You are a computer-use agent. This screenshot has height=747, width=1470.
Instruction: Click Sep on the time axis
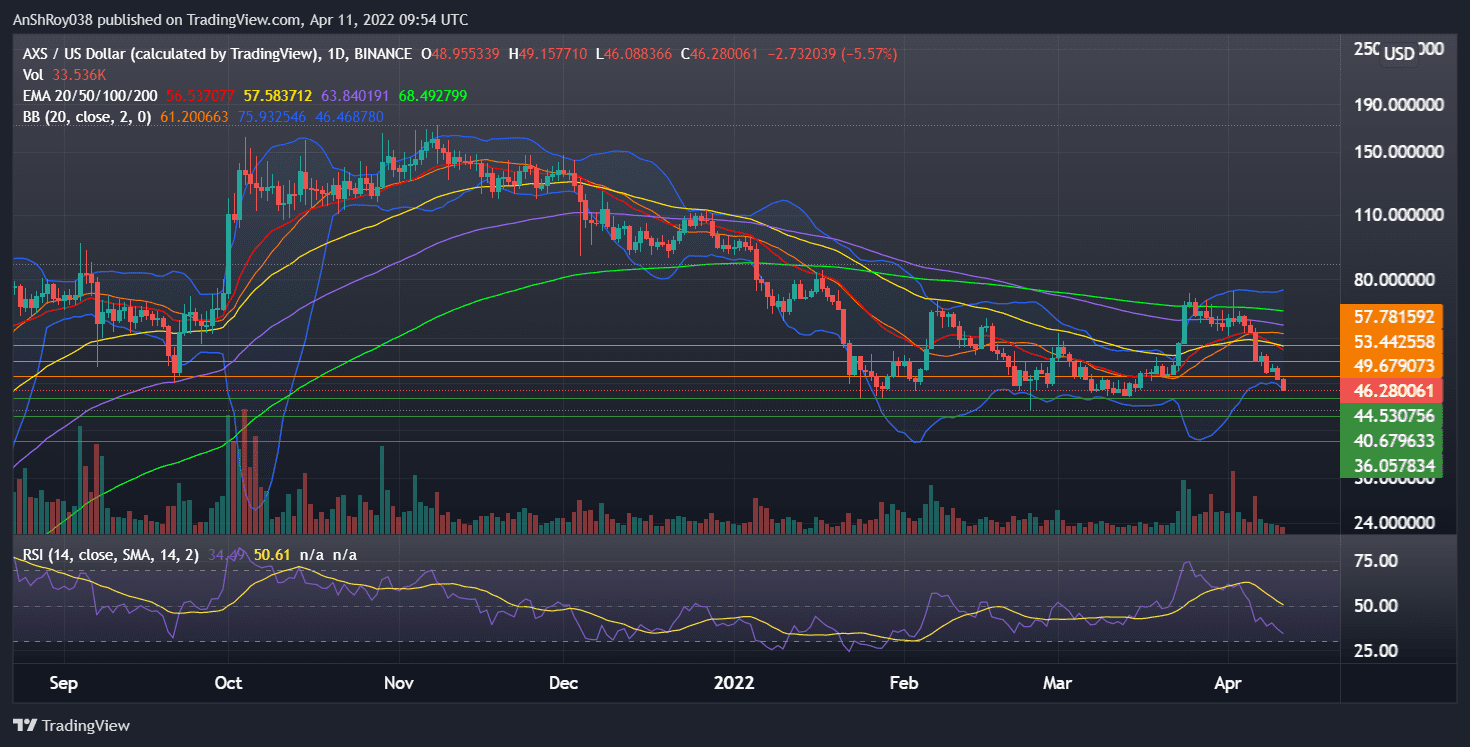pyautogui.click(x=63, y=683)
